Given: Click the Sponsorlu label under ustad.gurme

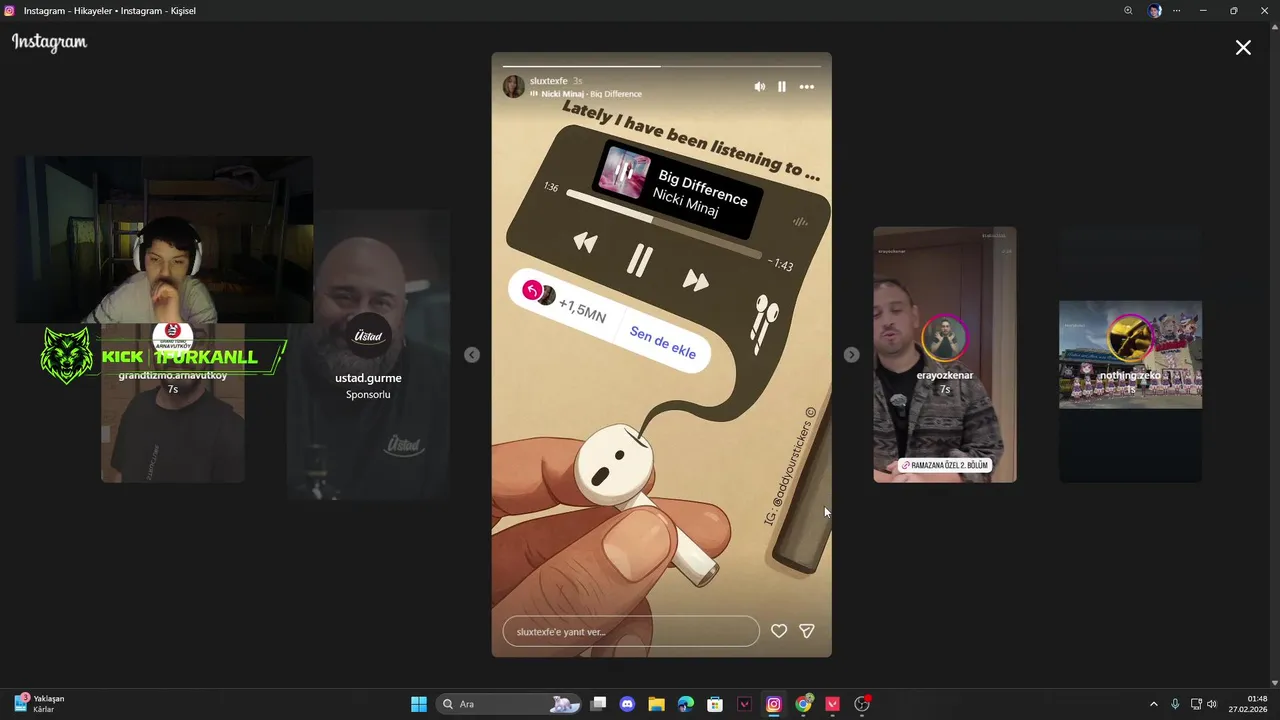Looking at the screenshot, I should [x=368, y=395].
